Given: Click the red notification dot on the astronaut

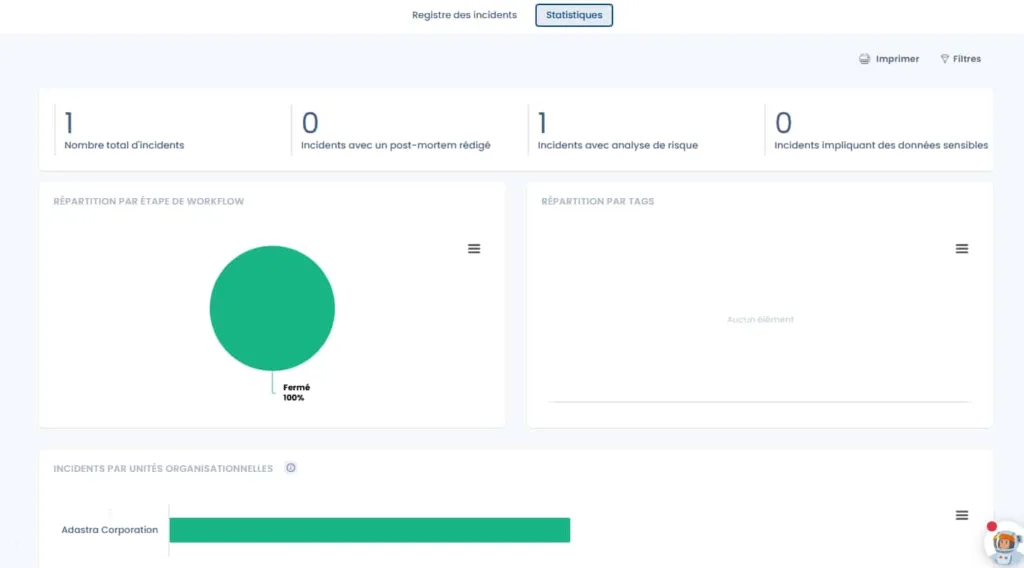Looking at the screenshot, I should tap(992, 526).
